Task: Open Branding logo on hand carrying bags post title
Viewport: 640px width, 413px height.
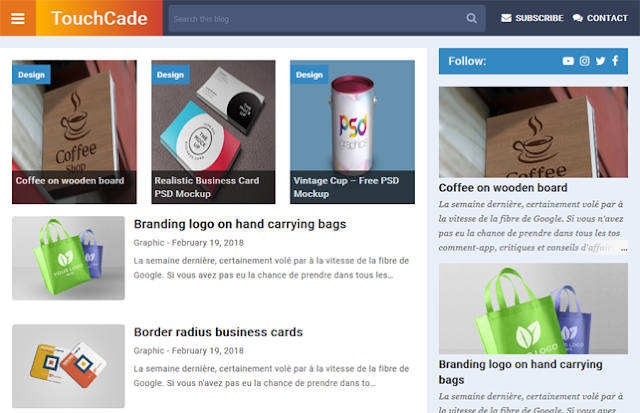Action: click(x=240, y=224)
